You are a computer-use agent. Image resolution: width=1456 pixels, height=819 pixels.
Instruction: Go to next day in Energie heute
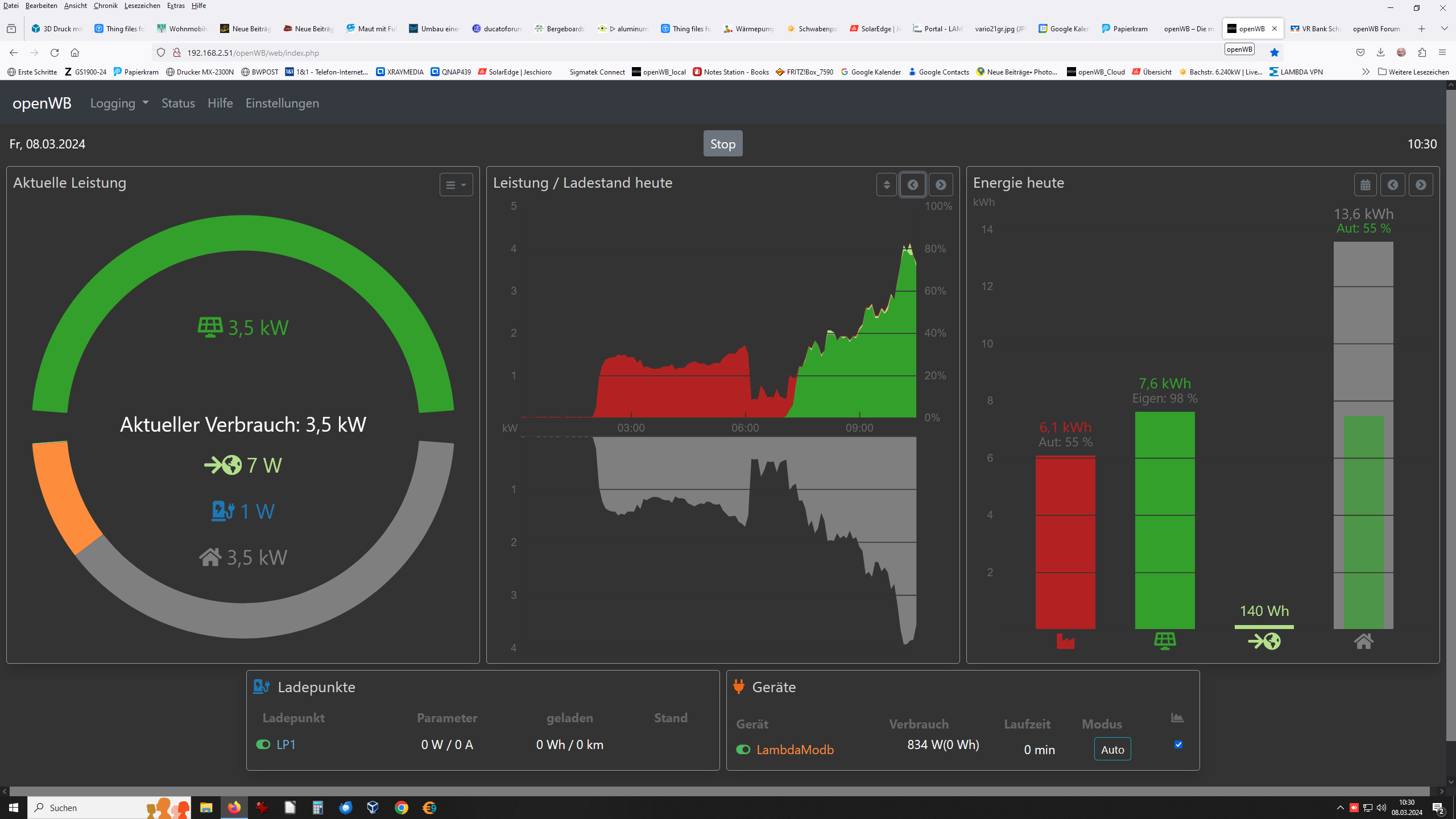coord(1420,185)
